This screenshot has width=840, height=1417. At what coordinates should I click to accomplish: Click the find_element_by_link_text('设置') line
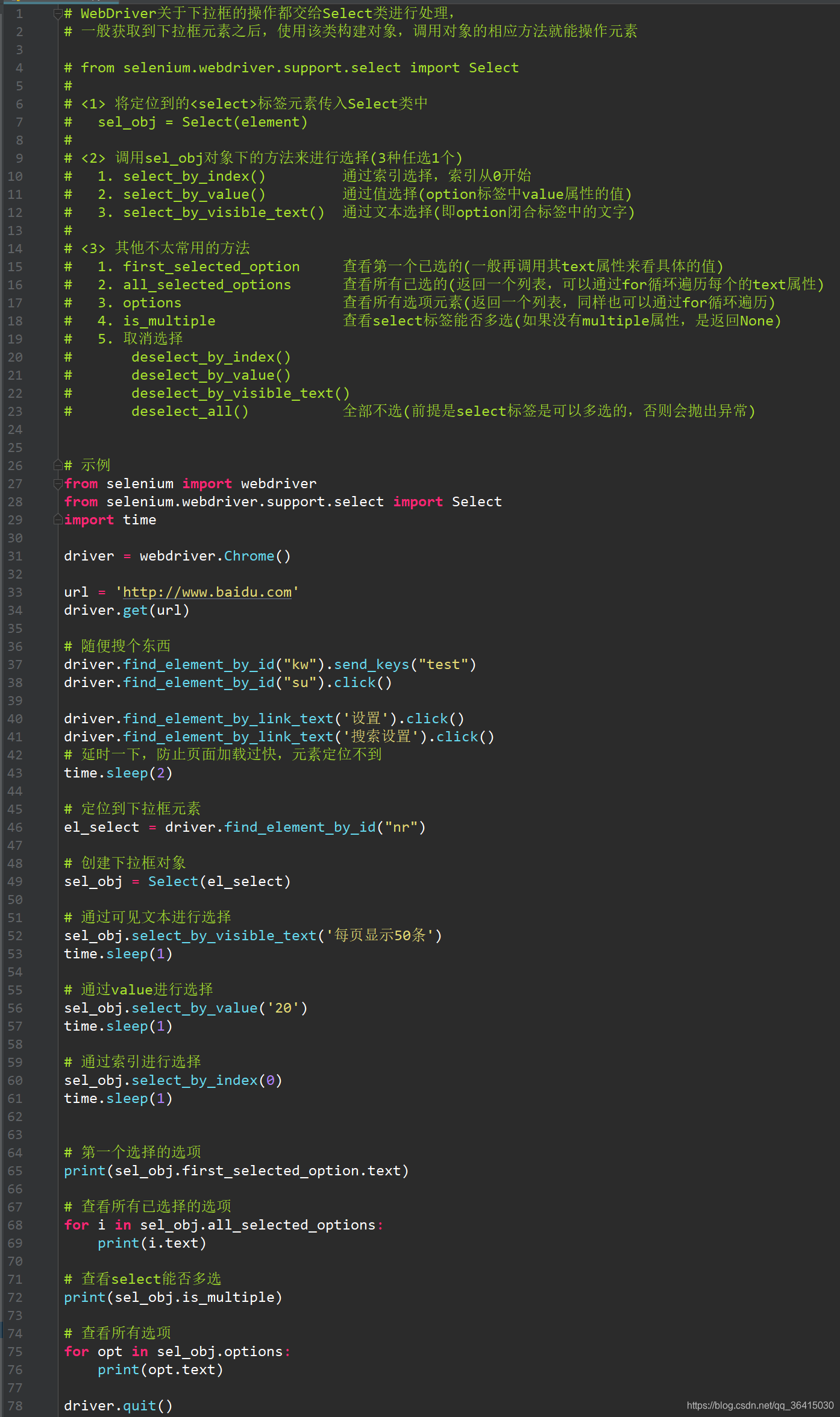[x=265, y=718]
